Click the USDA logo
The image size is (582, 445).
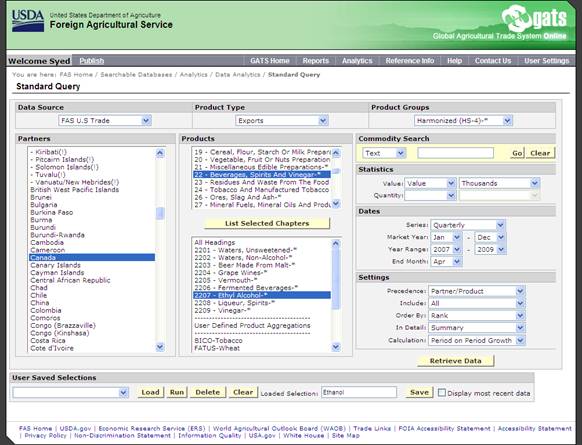coord(28,21)
